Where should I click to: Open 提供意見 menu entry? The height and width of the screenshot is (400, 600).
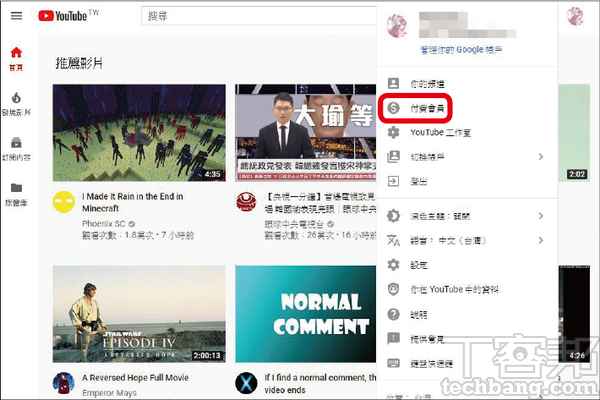click(467, 338)
